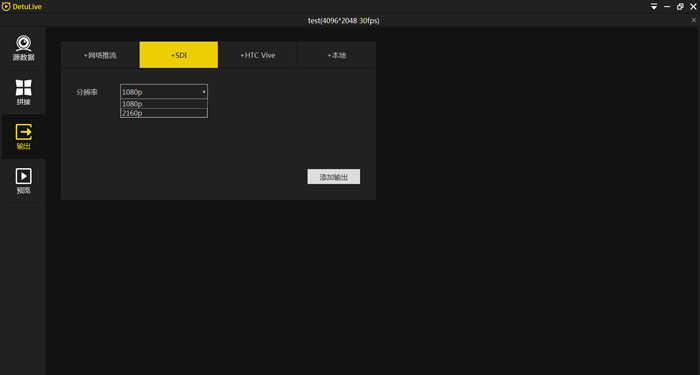The image size is (700, 375).
Task: Switch to the +HTC Vive tab
Action: tap(258, 55)
